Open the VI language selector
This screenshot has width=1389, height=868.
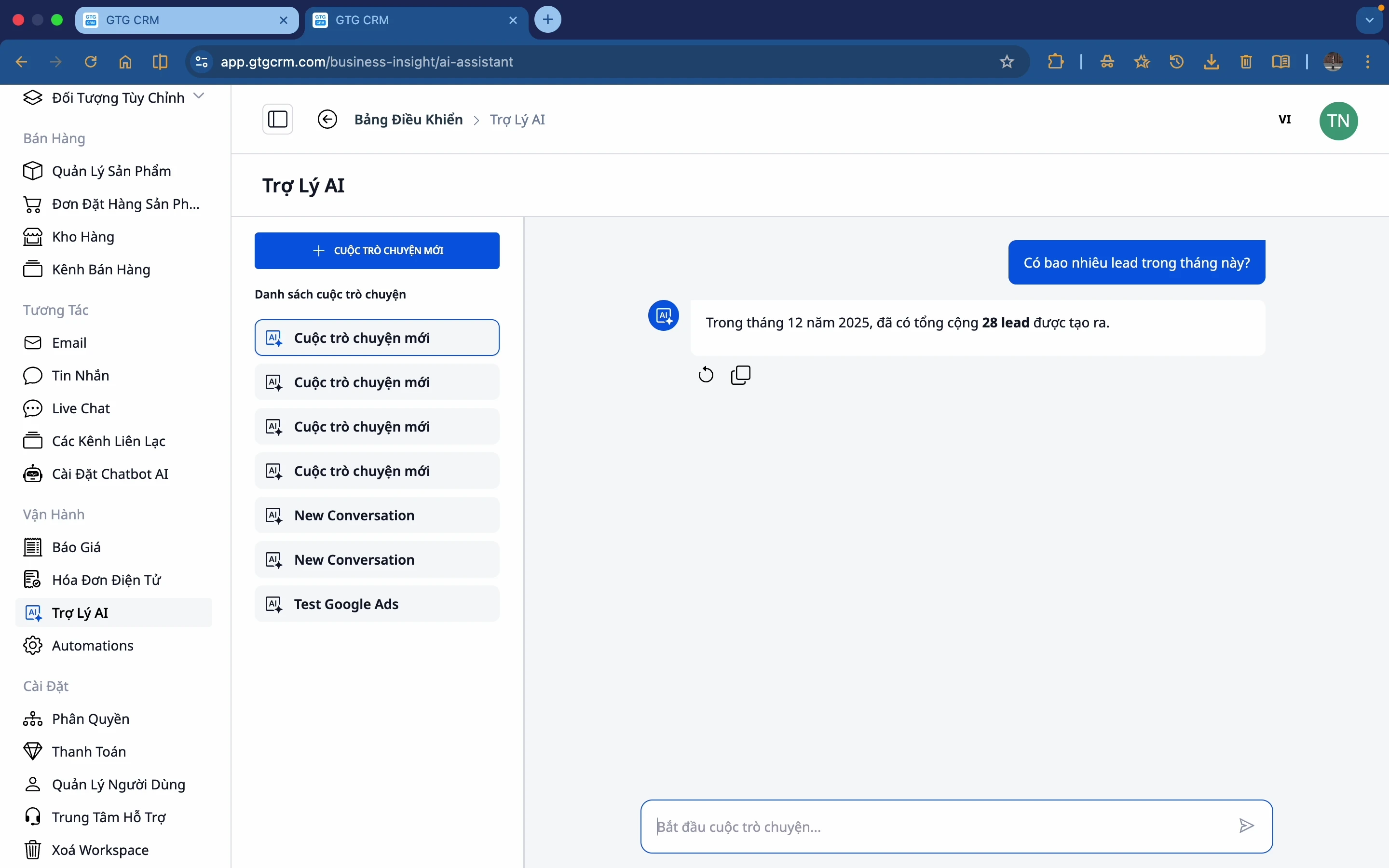coord(1284,120)
